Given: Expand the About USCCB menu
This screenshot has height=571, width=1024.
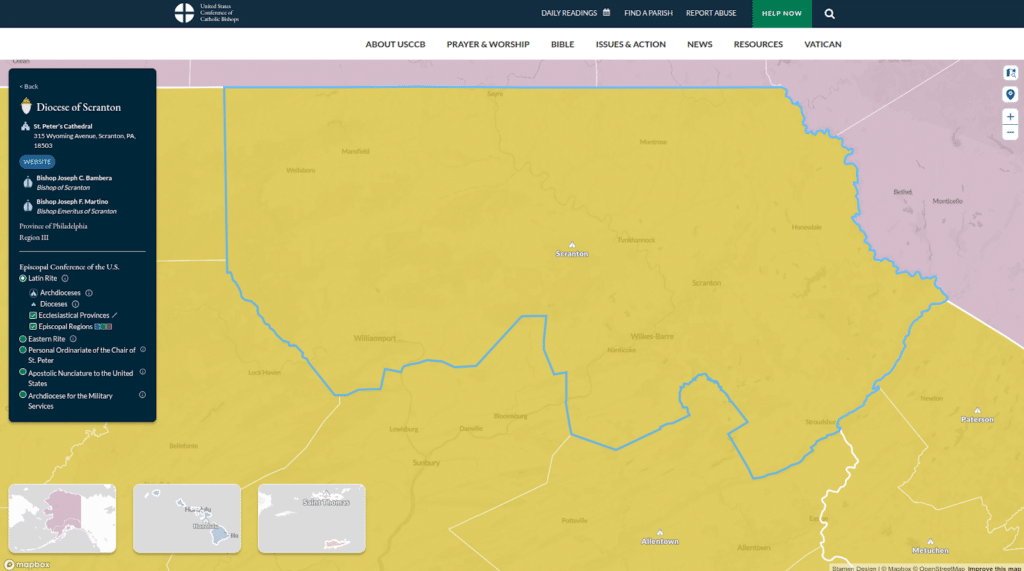Looking at the screenshot, I should 394,44.
